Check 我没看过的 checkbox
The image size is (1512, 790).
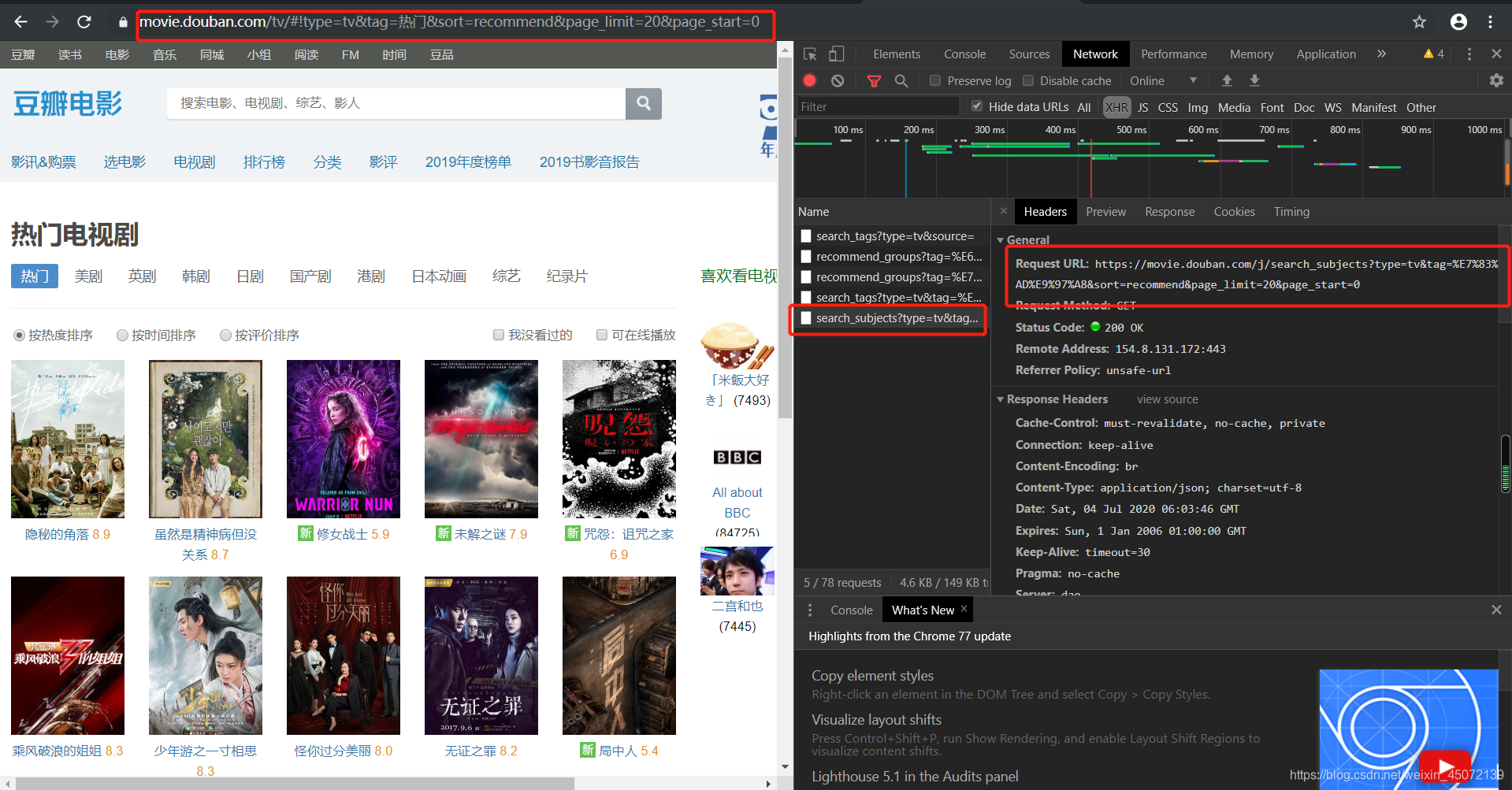coord(499,335)
